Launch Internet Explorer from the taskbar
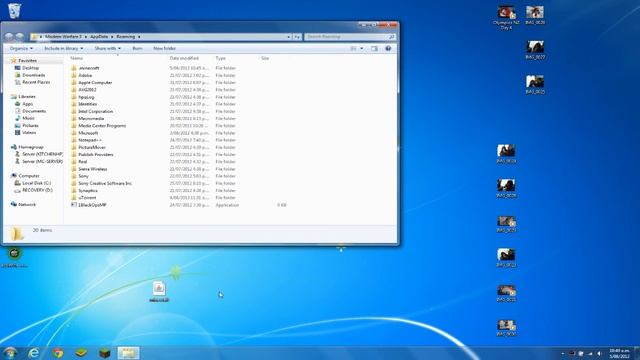The width and height of the screenshot is (640, 360). pyautogui.click(x=33, y=353)
